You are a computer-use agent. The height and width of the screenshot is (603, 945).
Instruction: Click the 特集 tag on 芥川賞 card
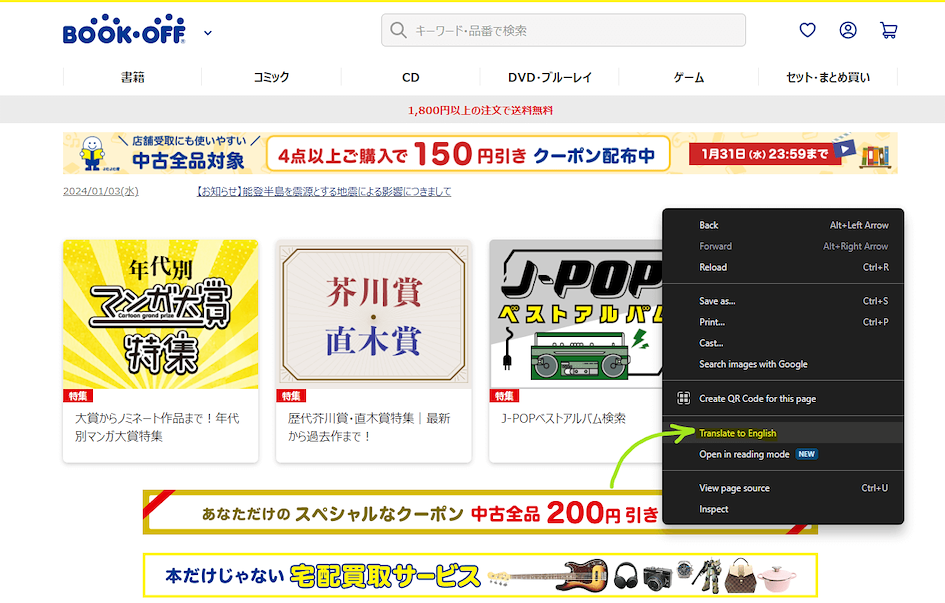[291, 396]
